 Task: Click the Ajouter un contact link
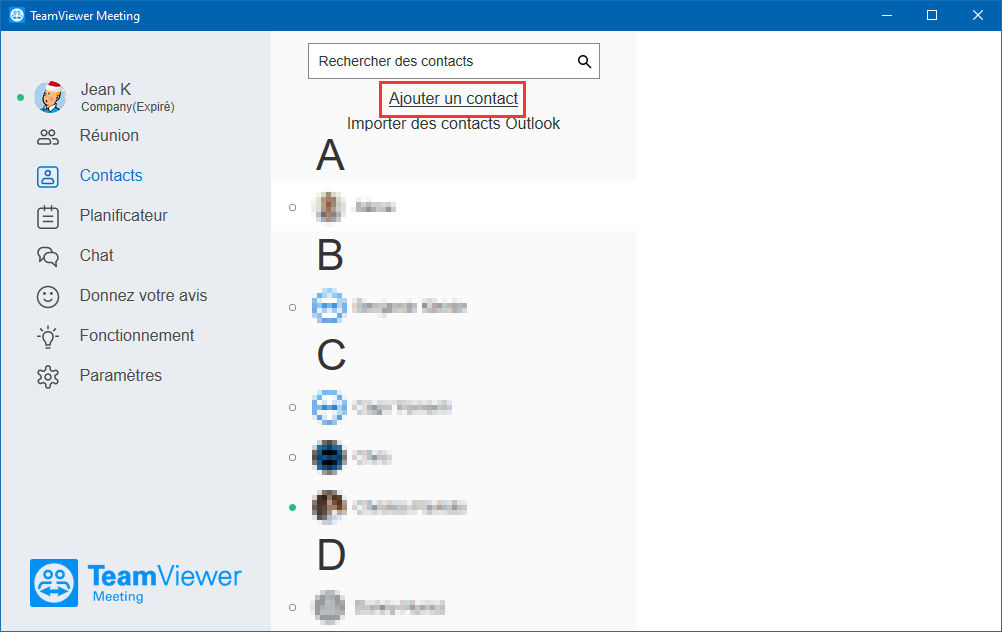coord(453,98)
